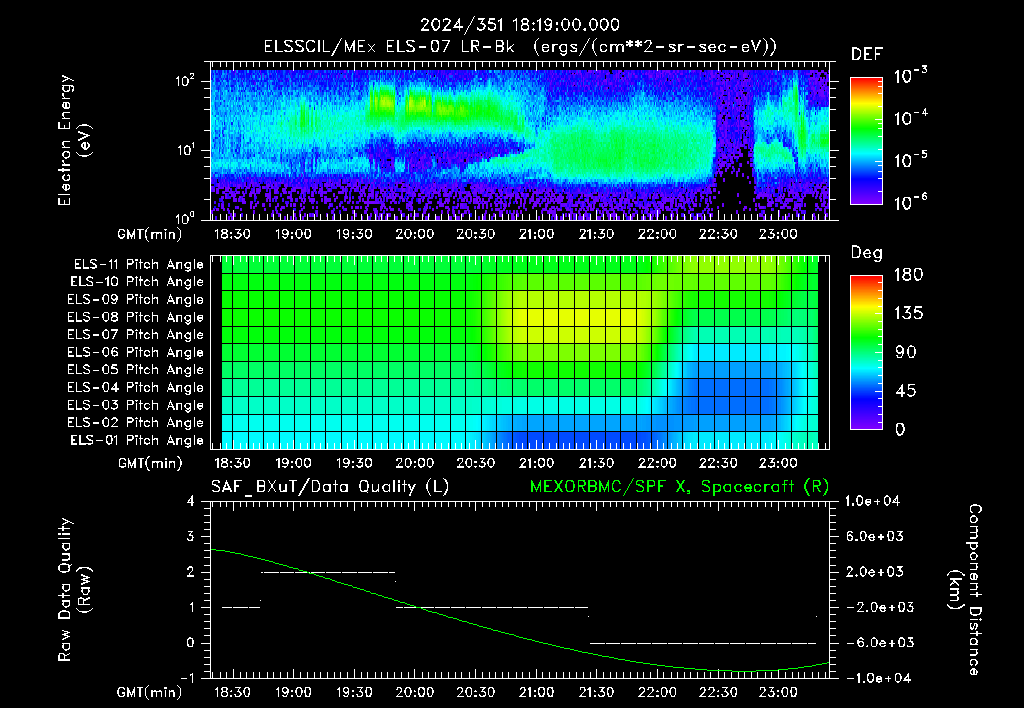Click the Deg pitch angle color bar
Image resolution: width=1024 pixels, height=708 pixels.
[x=866, y=352]
